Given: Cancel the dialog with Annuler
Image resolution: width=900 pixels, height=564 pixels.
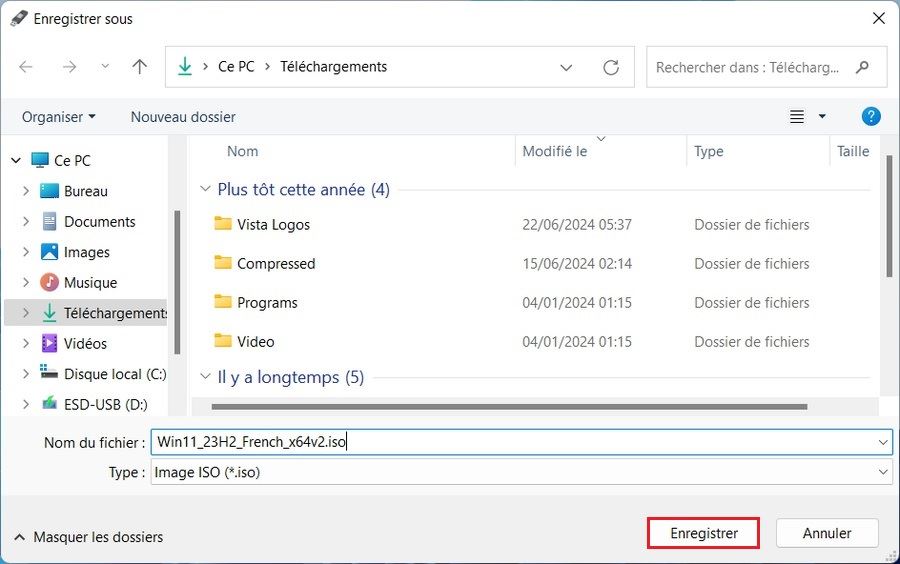Looking at the screenshot, I should (x=827, y=533).
